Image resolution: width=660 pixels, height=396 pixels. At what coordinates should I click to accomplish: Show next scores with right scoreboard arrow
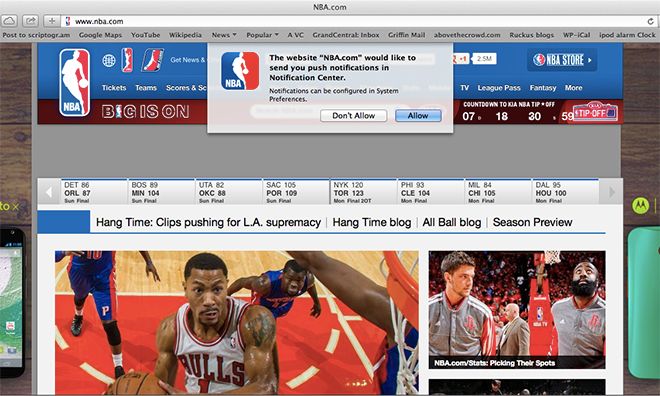(611, 192)
